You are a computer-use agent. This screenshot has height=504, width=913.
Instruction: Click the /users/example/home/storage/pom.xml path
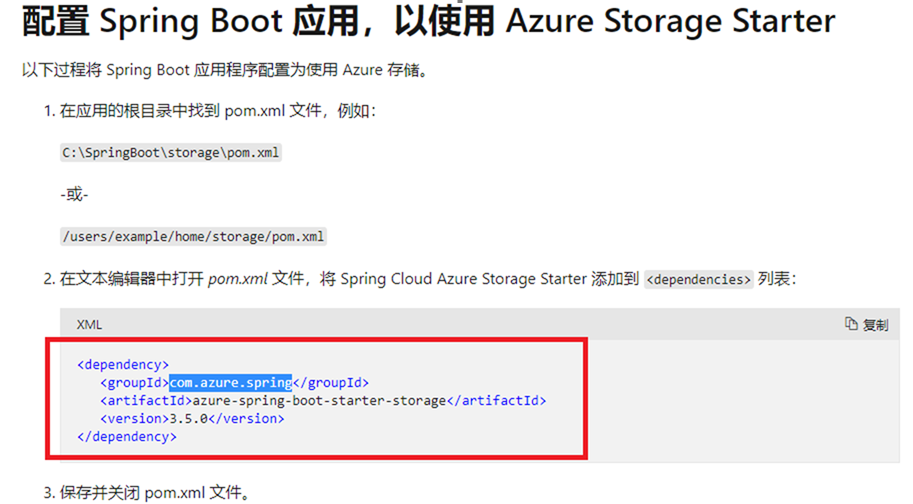(x=193, y=236)
